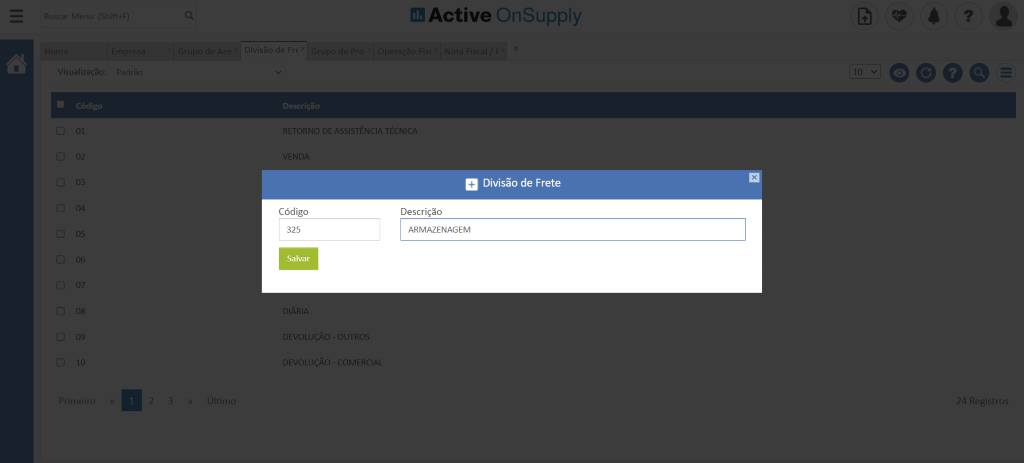Click the Código input field

click(x=329, y=230)
